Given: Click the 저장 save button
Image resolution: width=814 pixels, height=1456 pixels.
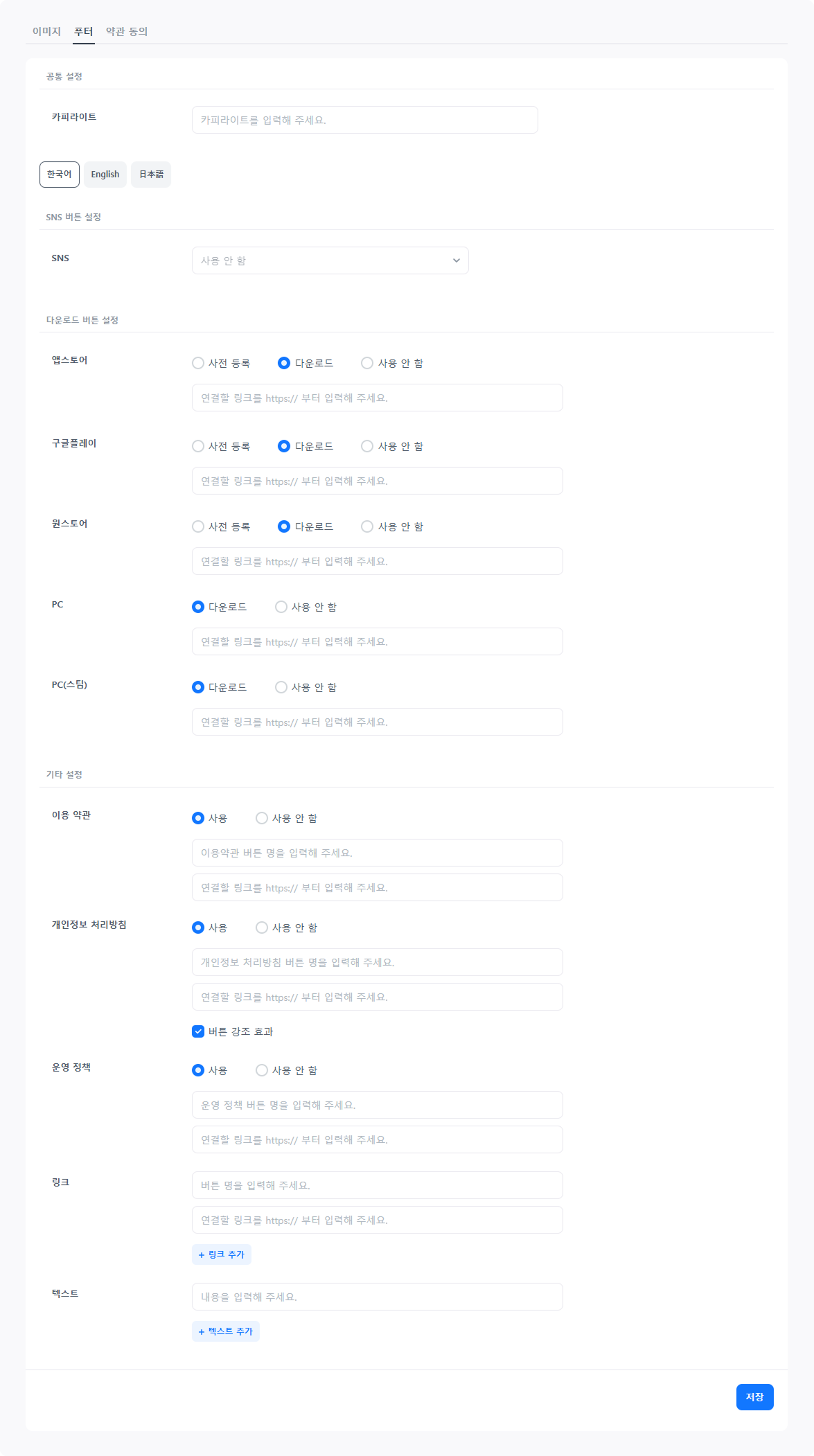Looking at the screenshot, I should pyautogui.click(x=754, y=1397).
